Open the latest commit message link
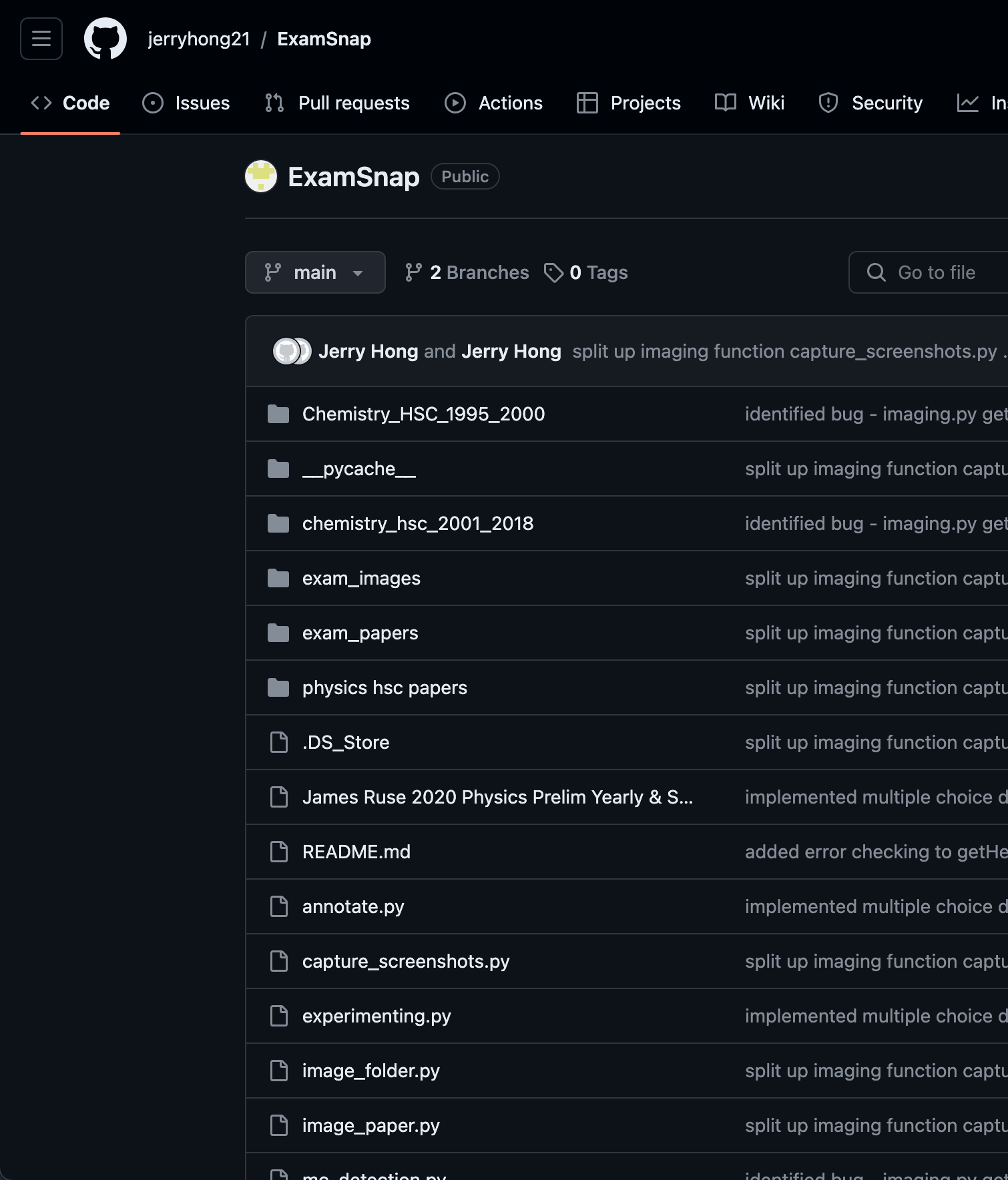 coord(784,351)
